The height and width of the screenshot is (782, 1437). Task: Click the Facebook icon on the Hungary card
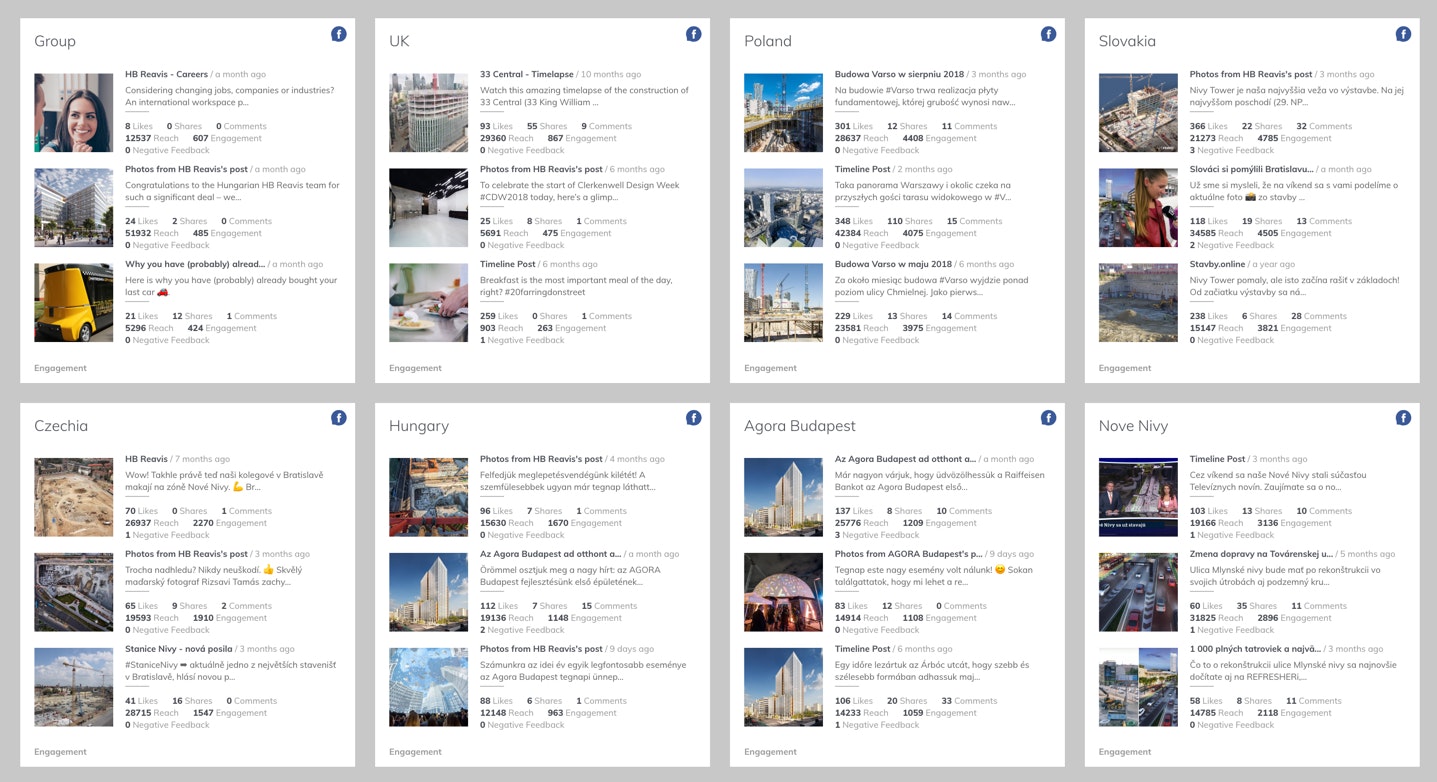(693, 417)
